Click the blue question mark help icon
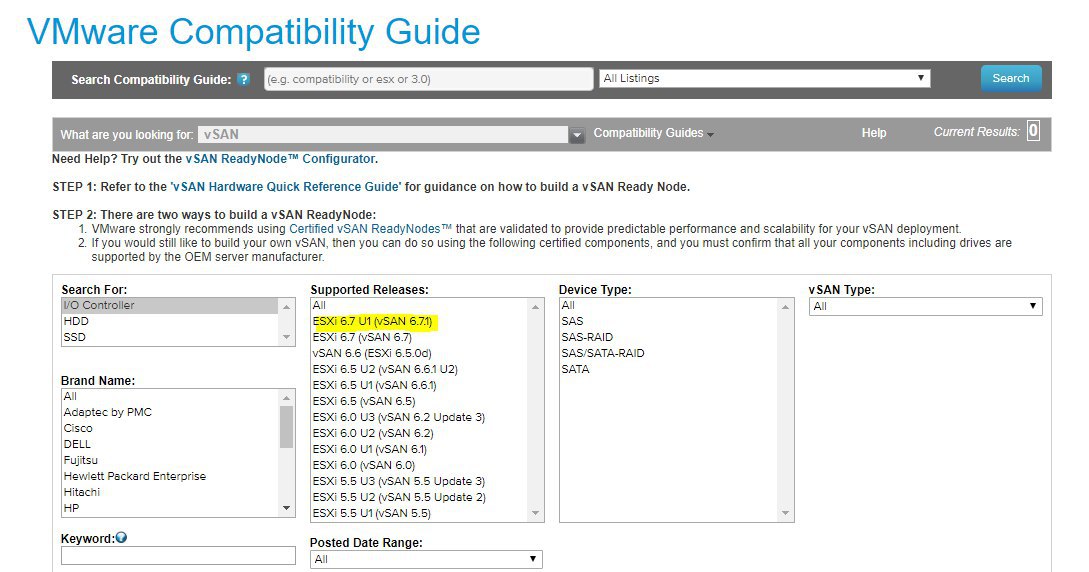The width and height of the screenshot is (1089, 572). click(243, 79)
